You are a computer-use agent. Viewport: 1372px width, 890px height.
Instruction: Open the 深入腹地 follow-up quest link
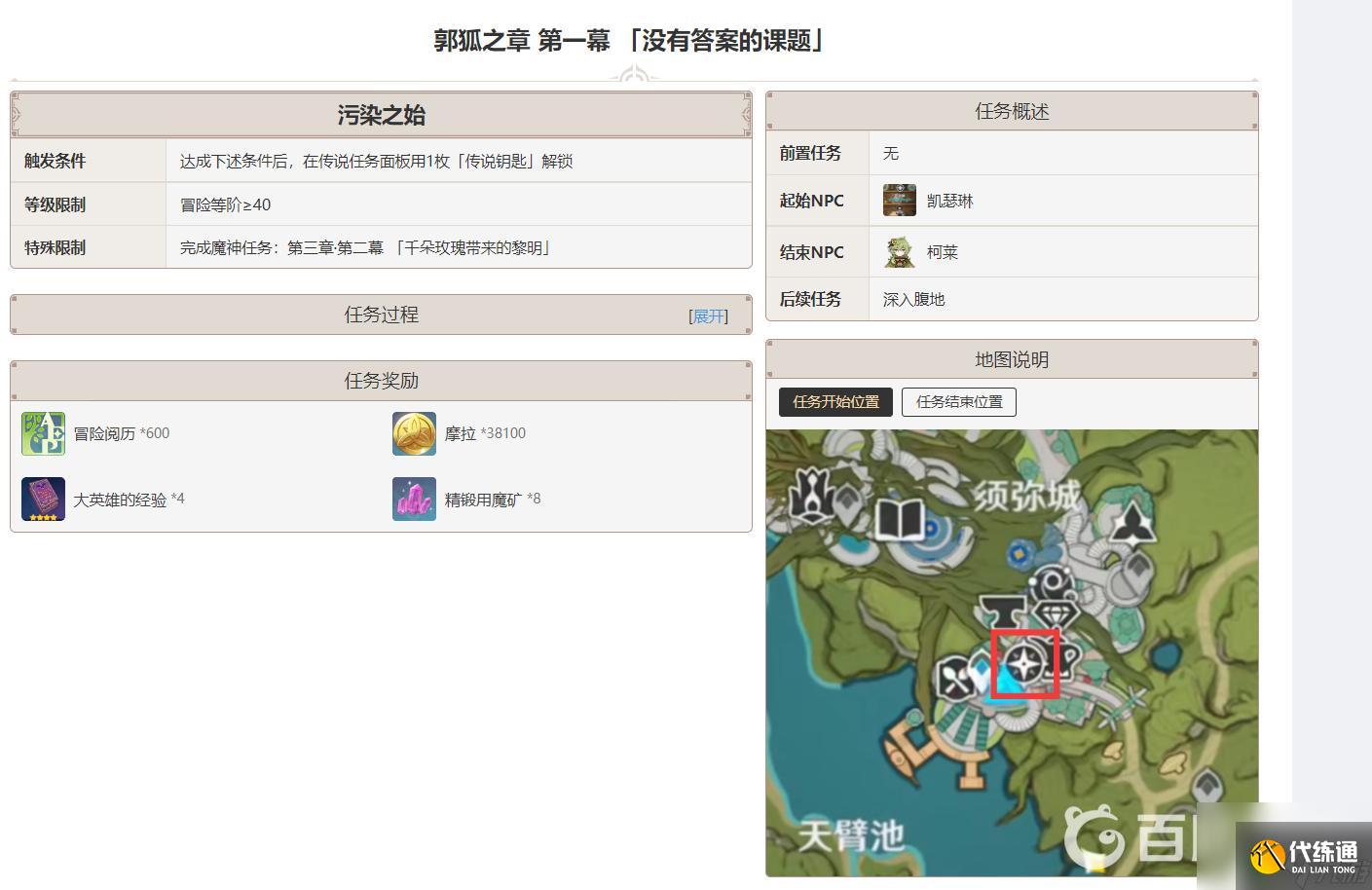pyautogui.click(x=913, y=300)
